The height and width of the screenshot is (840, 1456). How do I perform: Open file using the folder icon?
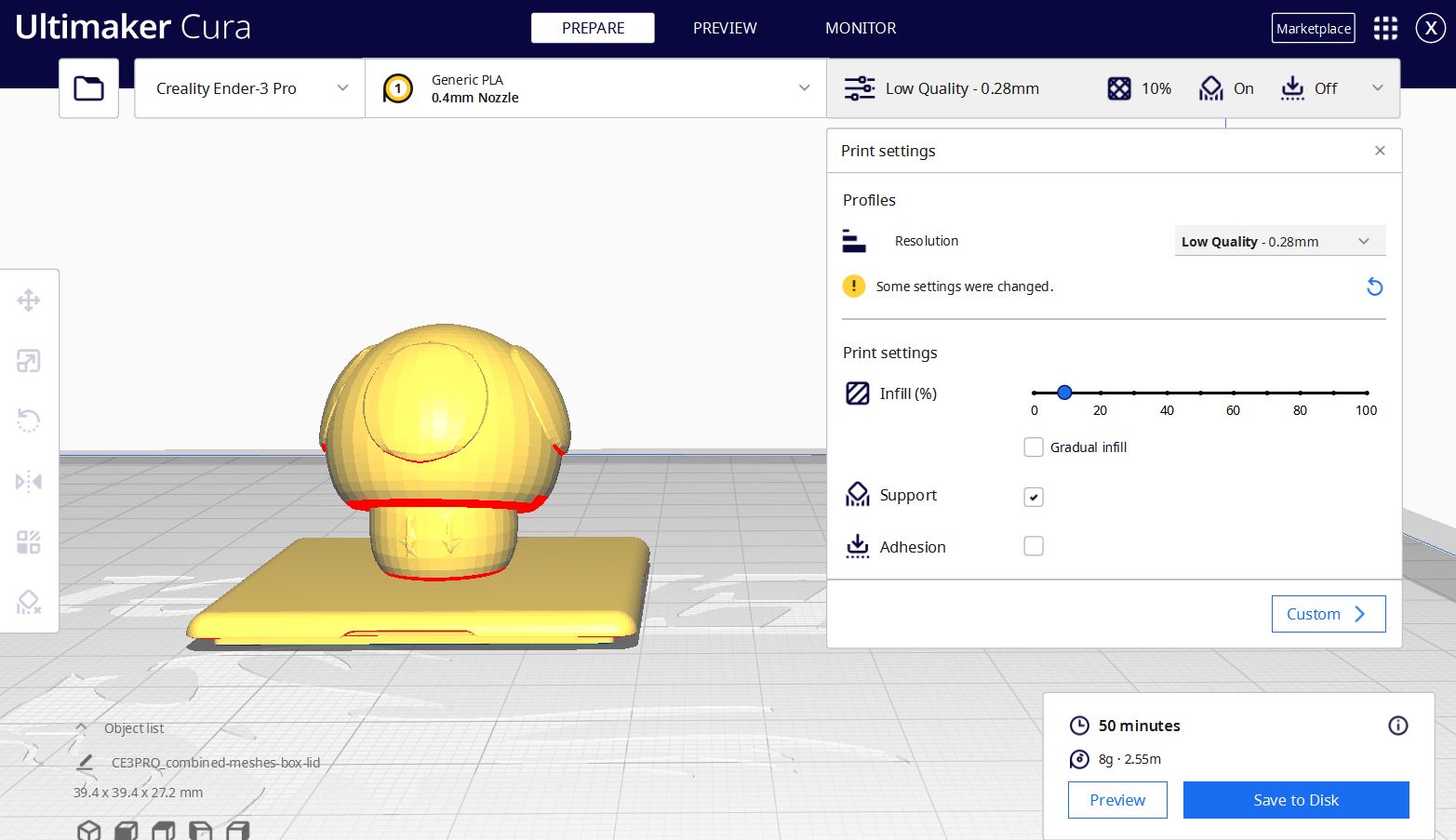click(88, 88)
